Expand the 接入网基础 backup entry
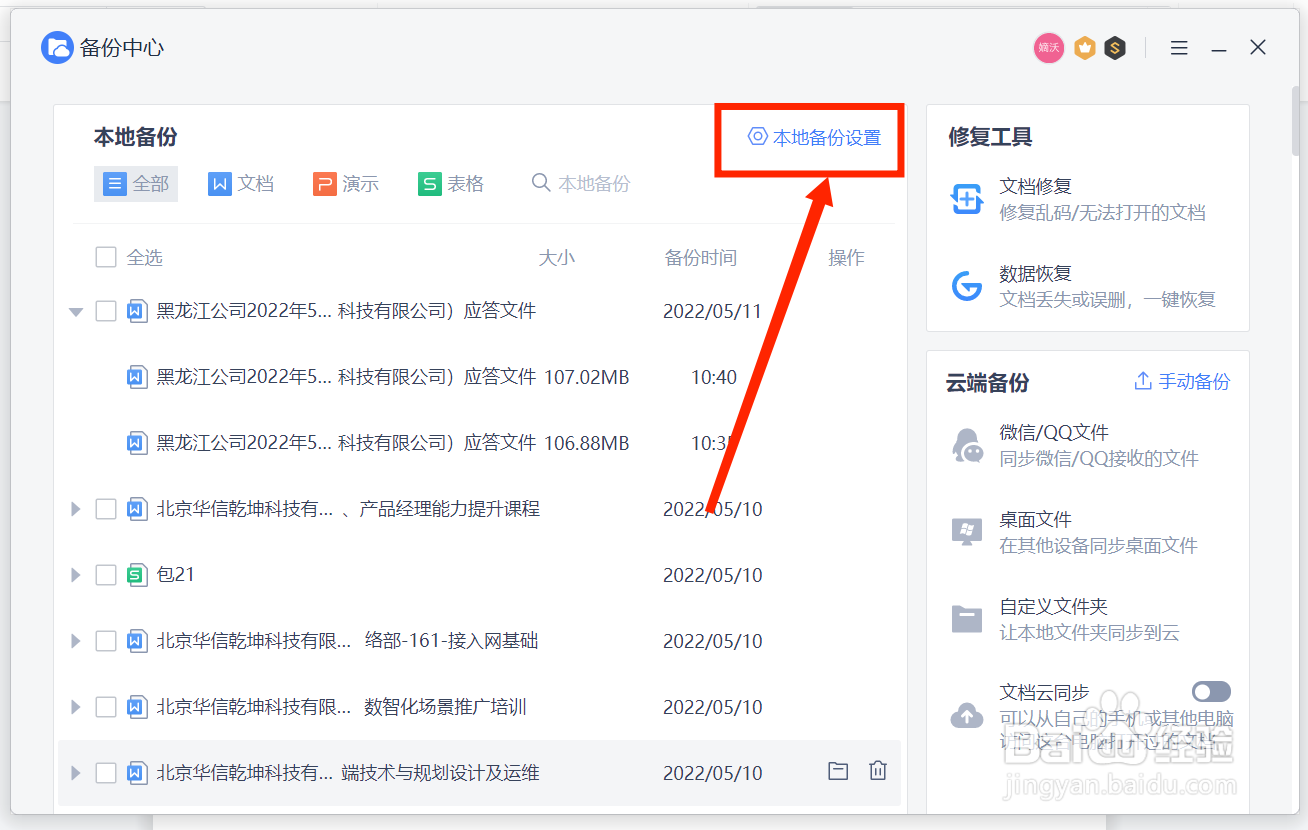The image size is (1308, 830). pyautogui.click(x=75, y=640)
